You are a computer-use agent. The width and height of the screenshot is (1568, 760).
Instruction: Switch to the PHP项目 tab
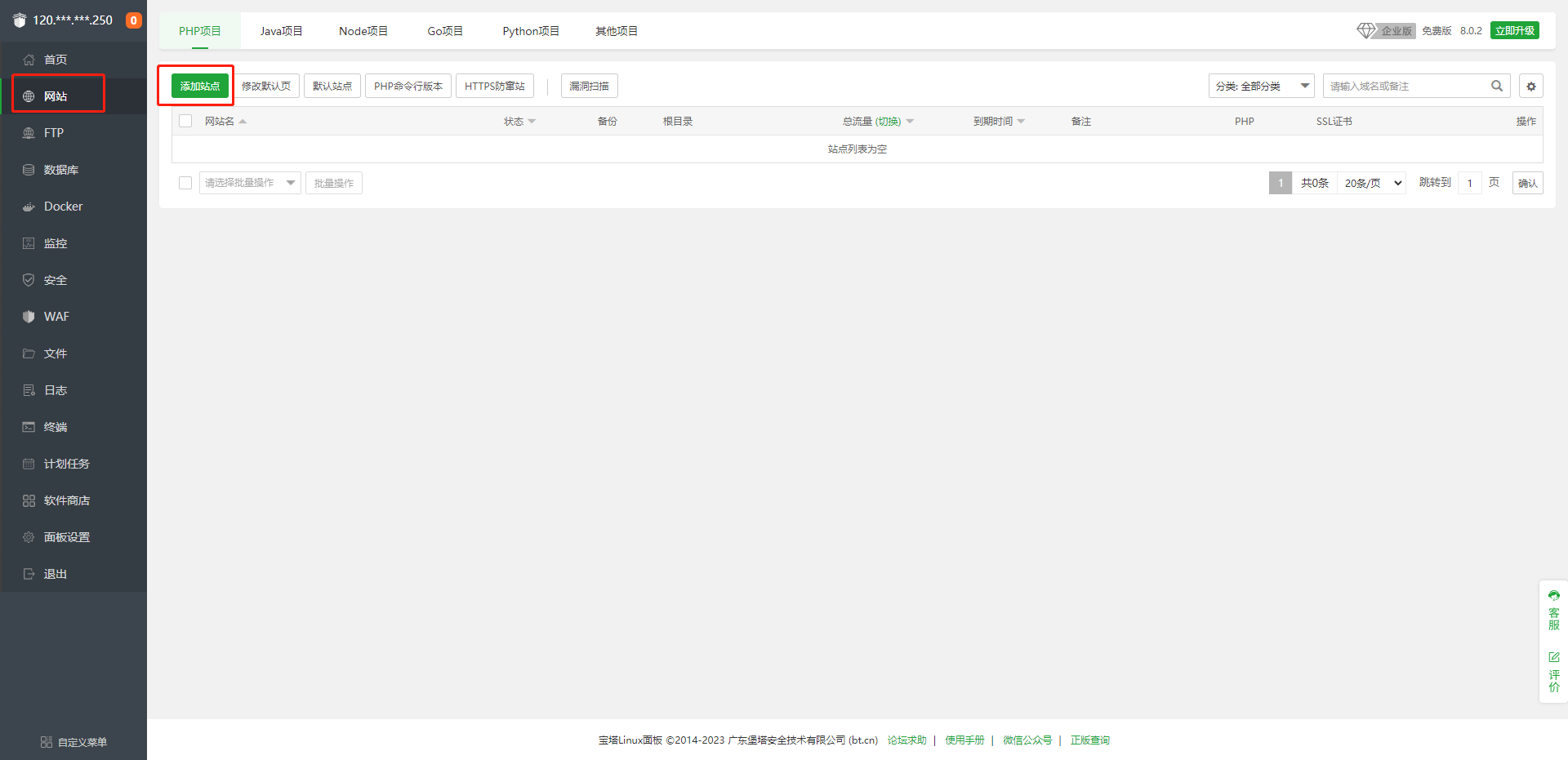pos(200,31)
